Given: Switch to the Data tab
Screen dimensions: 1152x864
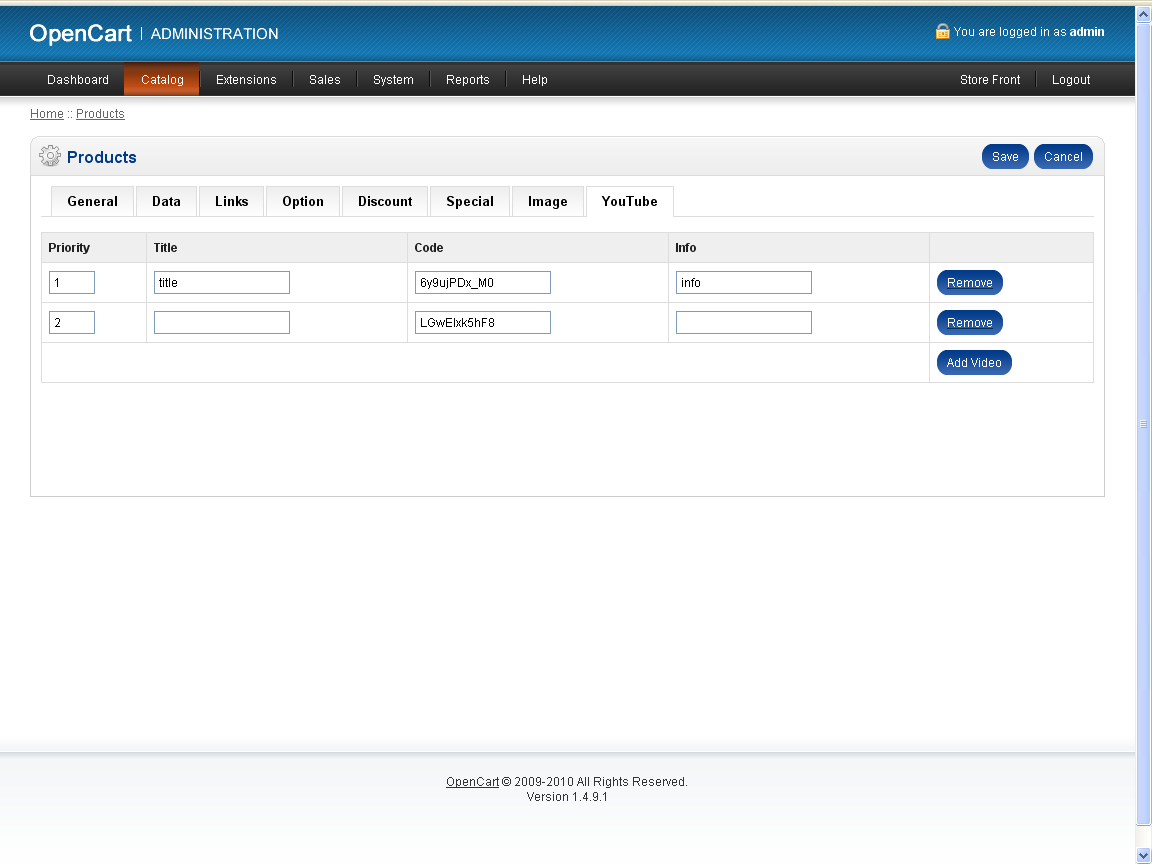Looking at the screenshot, I should [166, 201].
